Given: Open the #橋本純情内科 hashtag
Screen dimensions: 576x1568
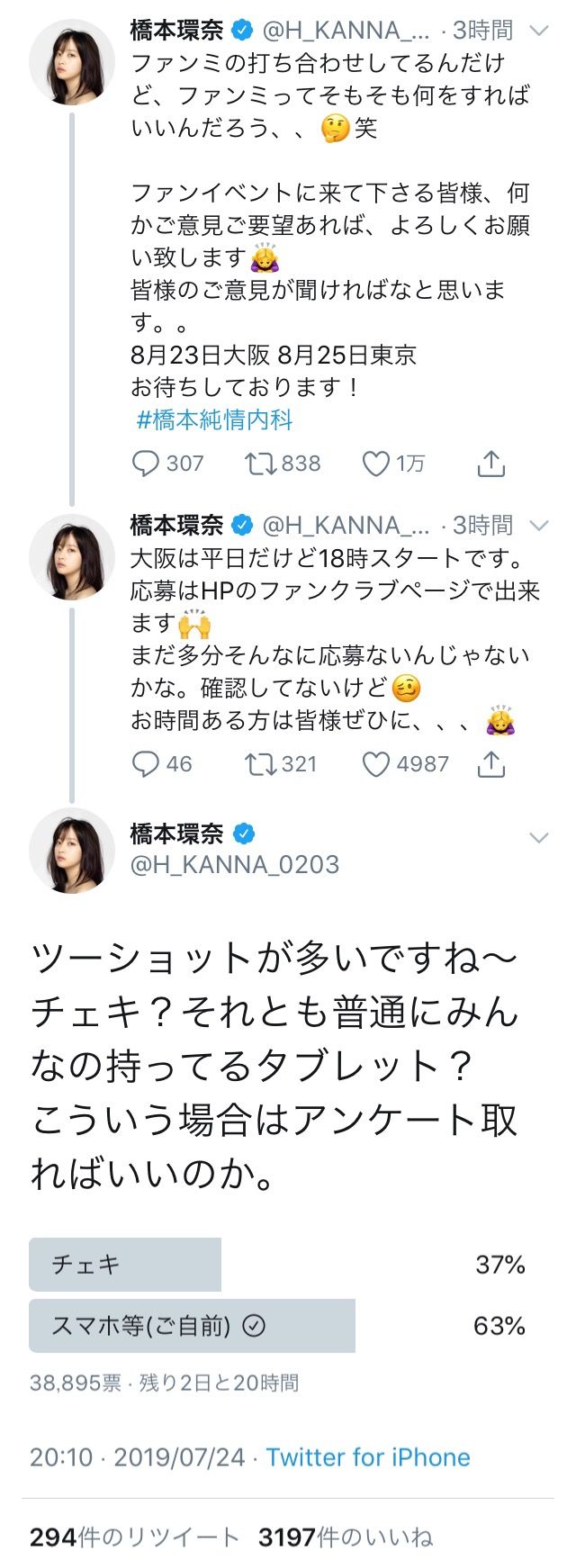Looking at the screenshot, I should click(215, 419).
